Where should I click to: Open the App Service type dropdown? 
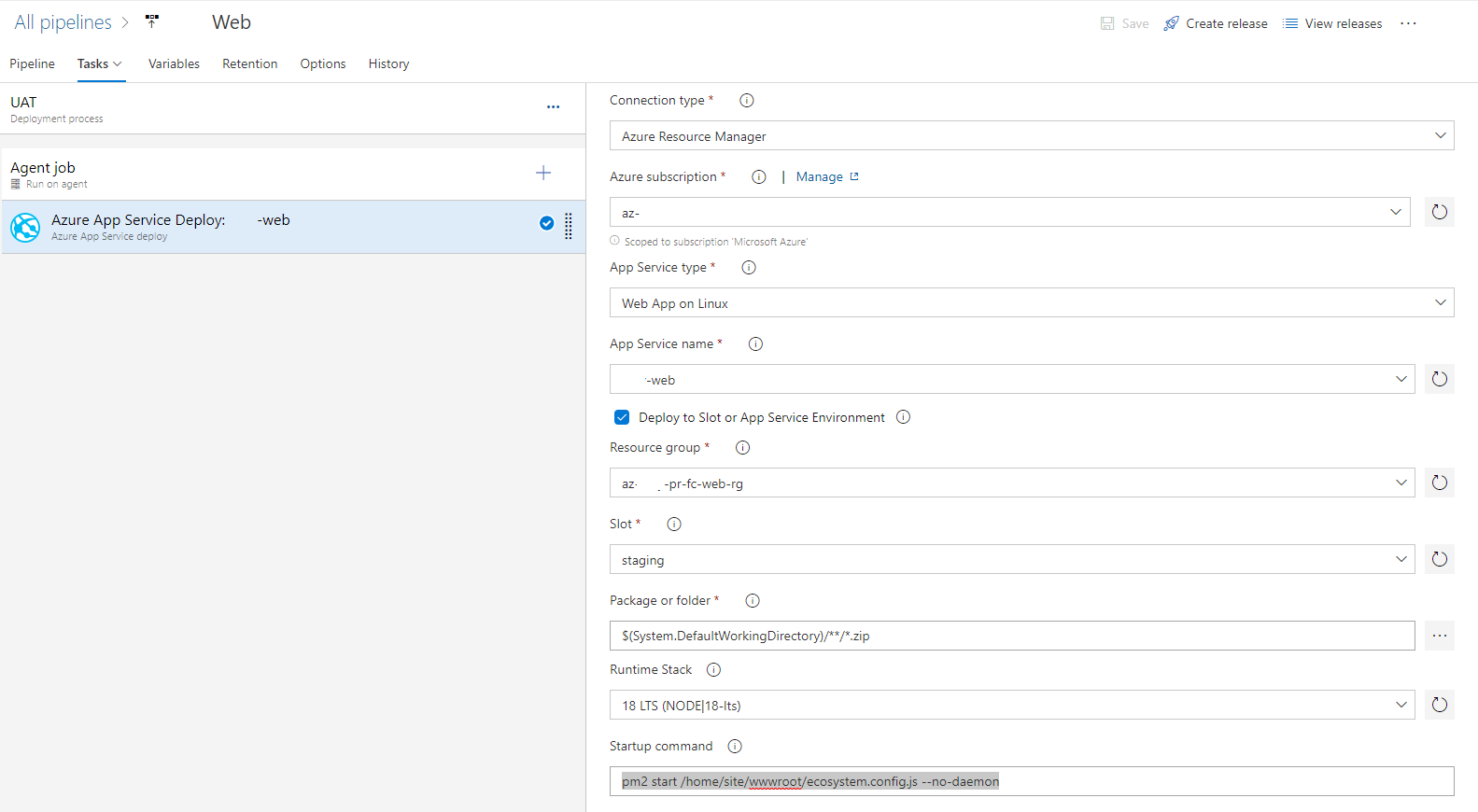coord(1032,302)
